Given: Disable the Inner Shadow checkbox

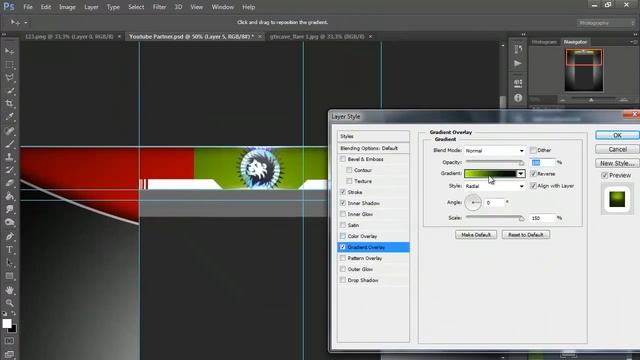Looking at the screenshot, I should [343, 203].
